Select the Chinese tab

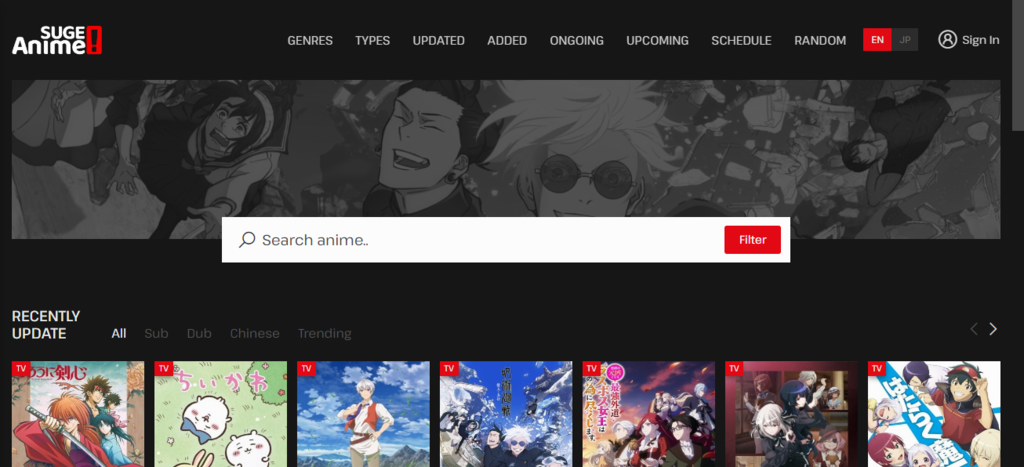pos(255,334)
